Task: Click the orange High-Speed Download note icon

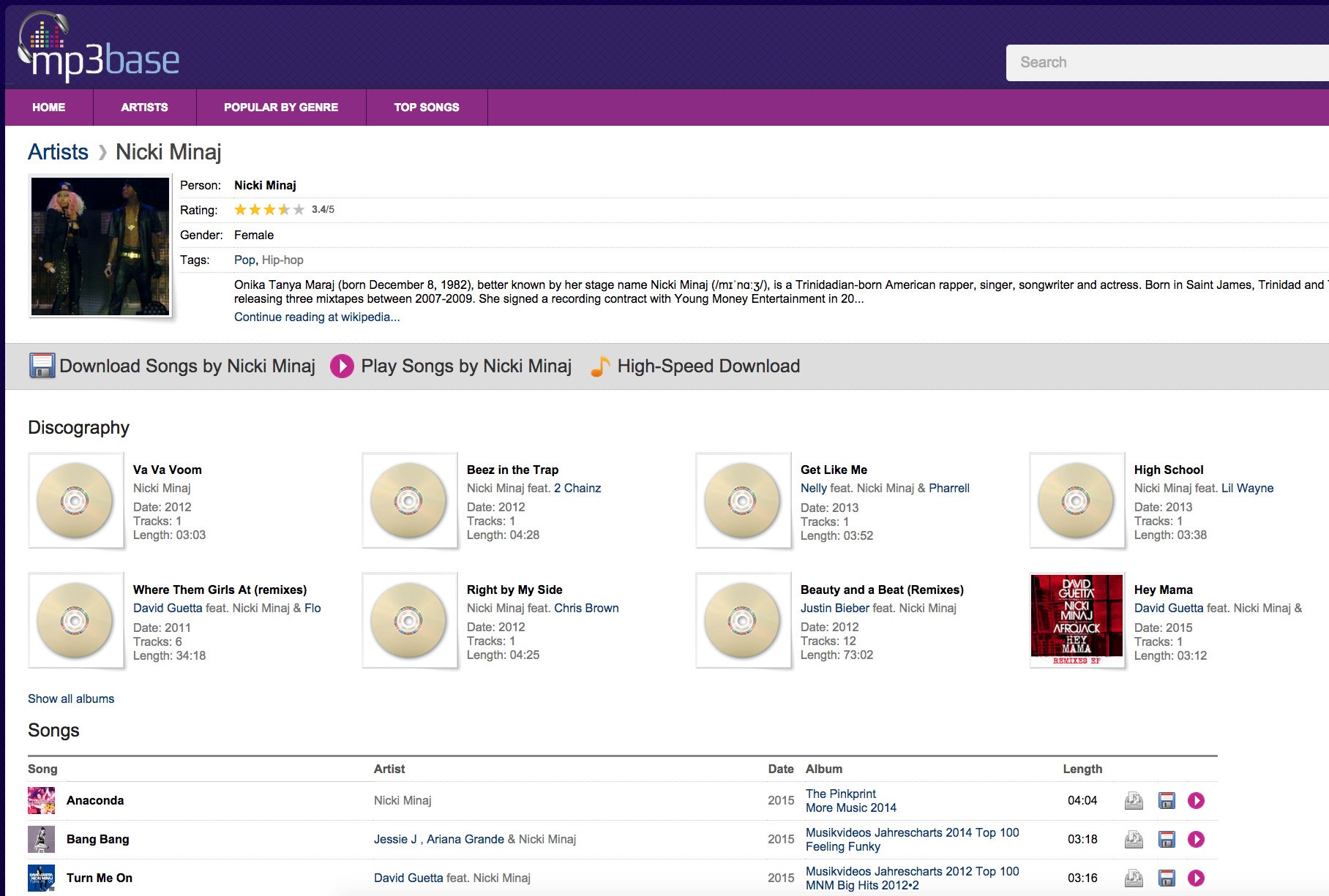Action: pos(600,366)
